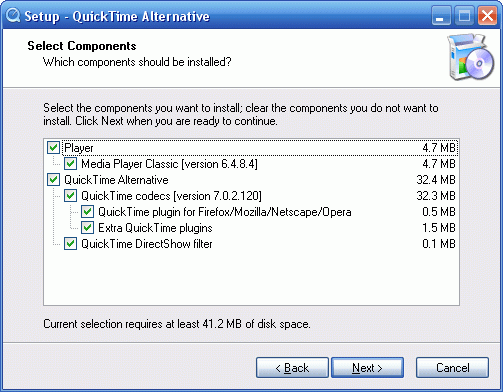
Task: Select 'QuickTime codecs [version 7.0.2.120]' label
Action: click(x=171, y=196)
